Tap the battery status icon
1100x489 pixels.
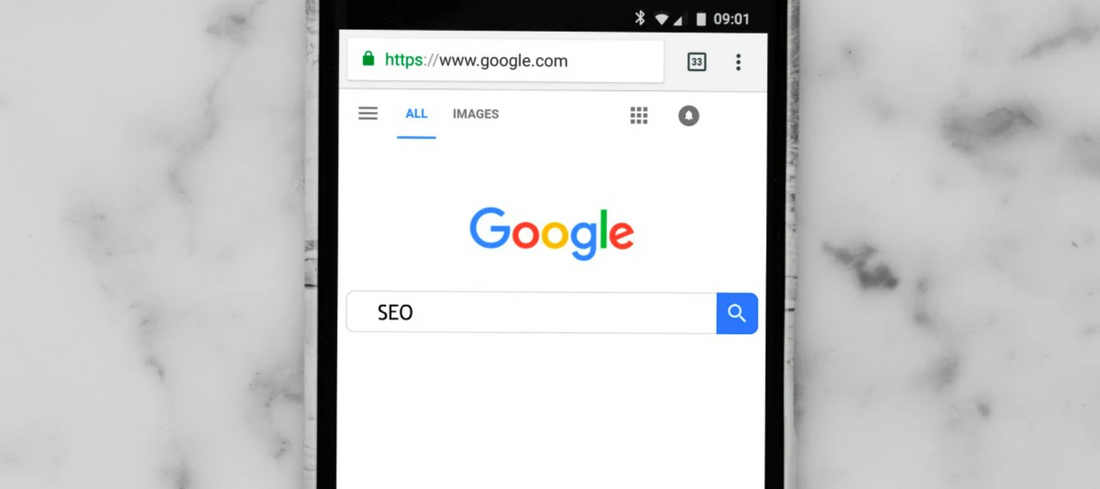pos(701,19)
